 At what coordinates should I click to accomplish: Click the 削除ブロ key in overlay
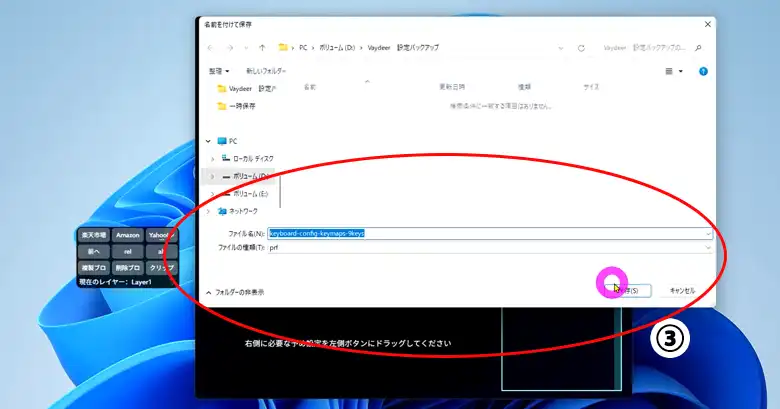point(128,268)
